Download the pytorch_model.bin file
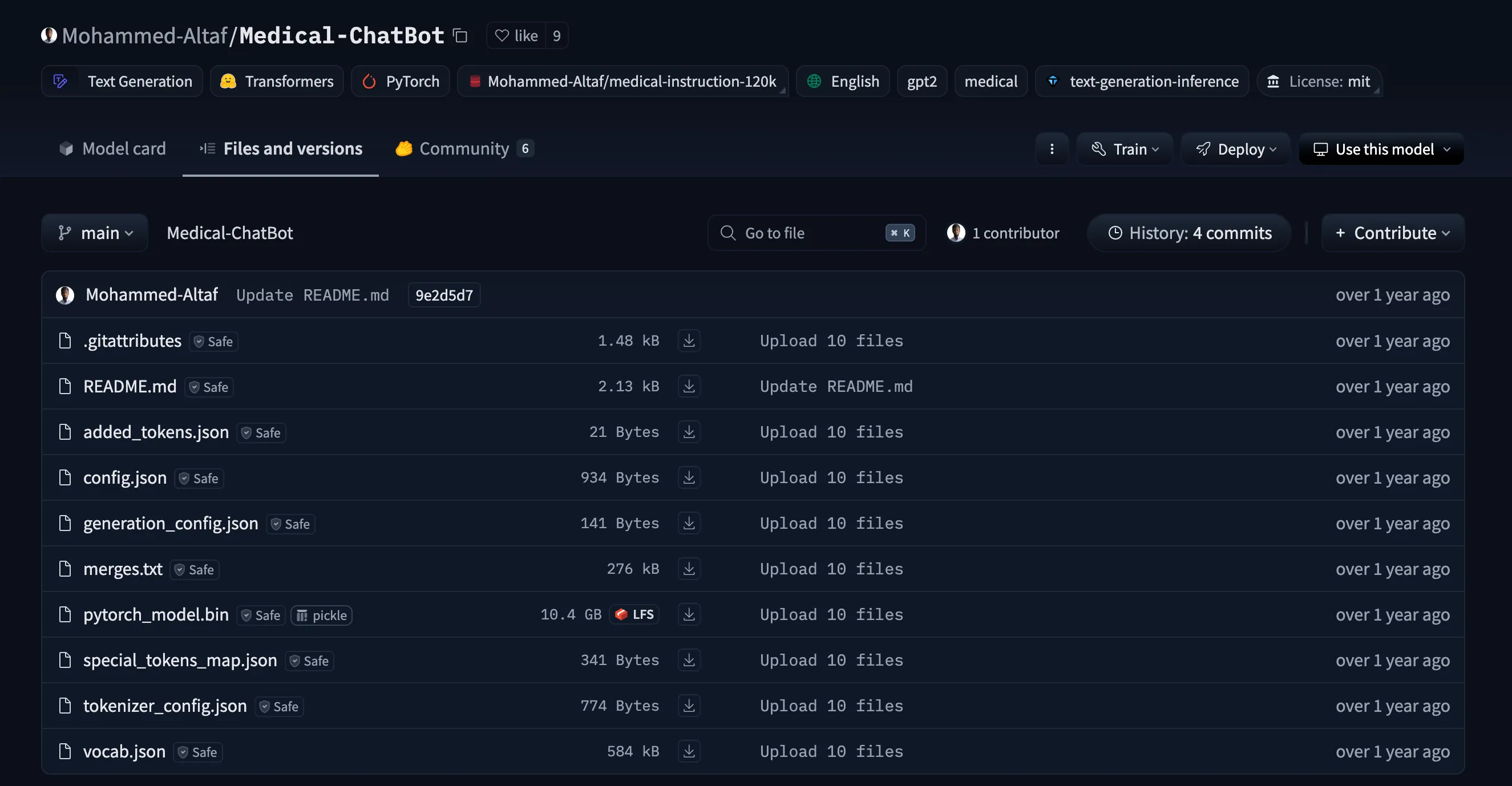The image size is (1512, 786). (689, 614)
